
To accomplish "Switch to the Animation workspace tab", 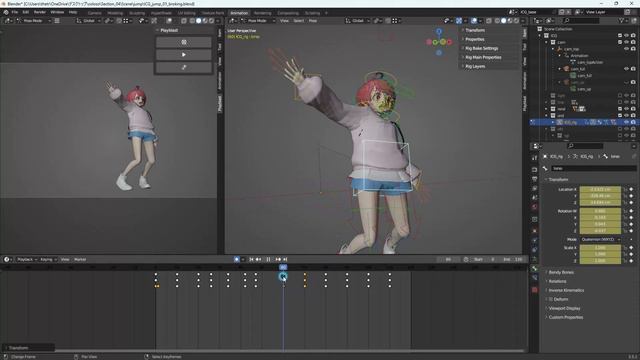I will pyautogui.click(x=239, y=13).
